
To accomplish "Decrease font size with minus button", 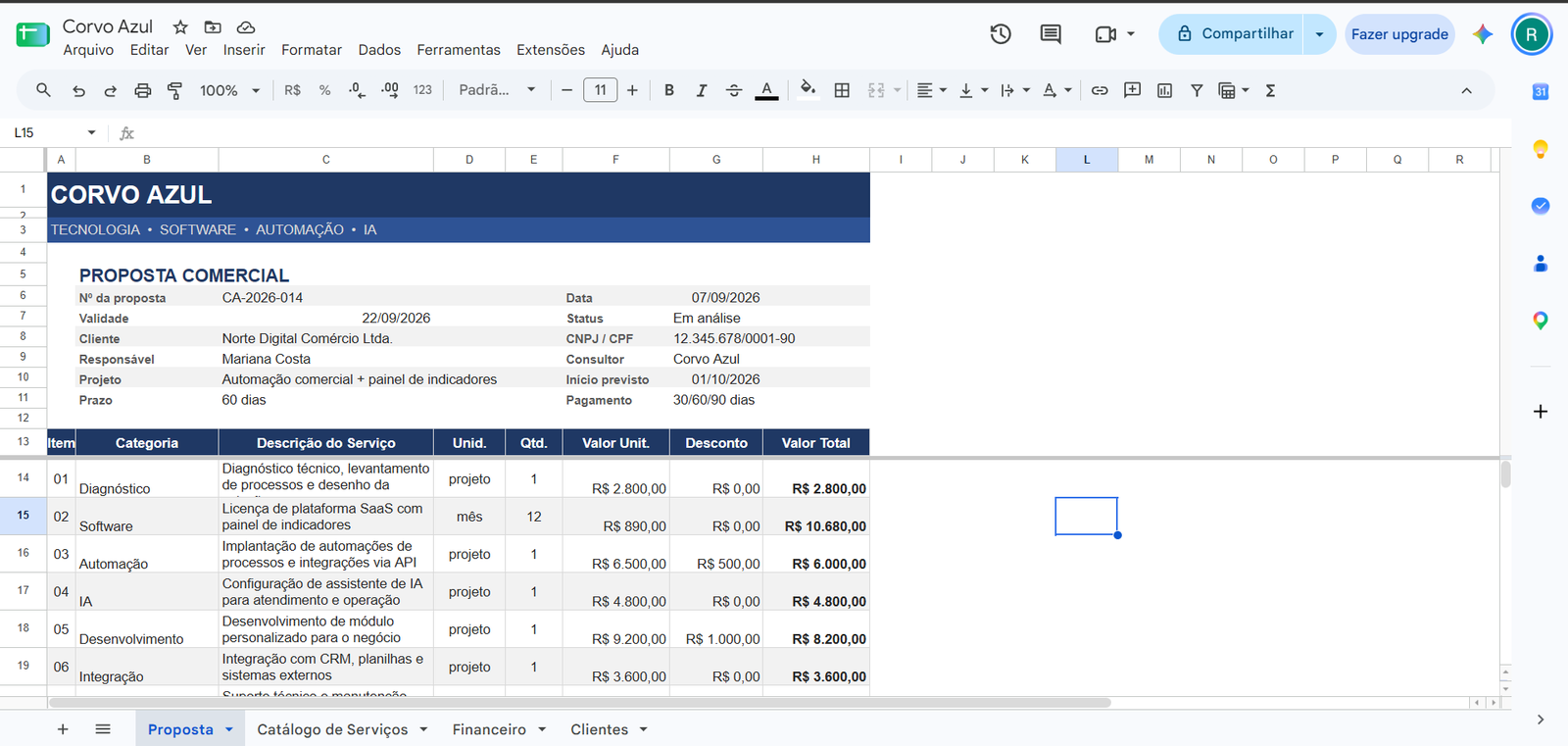I will [x=566, y=90].
